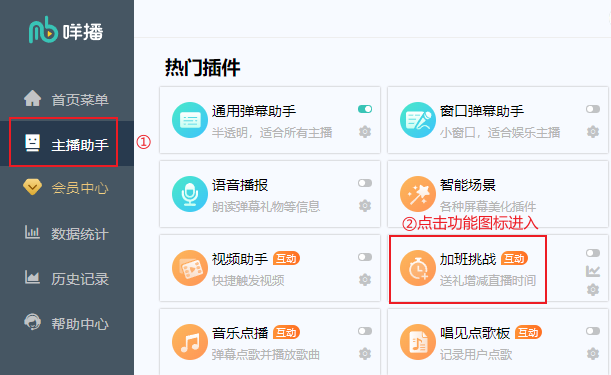Click the 语音播报 microphone icon
611x375 pixels.
[190, 194]
